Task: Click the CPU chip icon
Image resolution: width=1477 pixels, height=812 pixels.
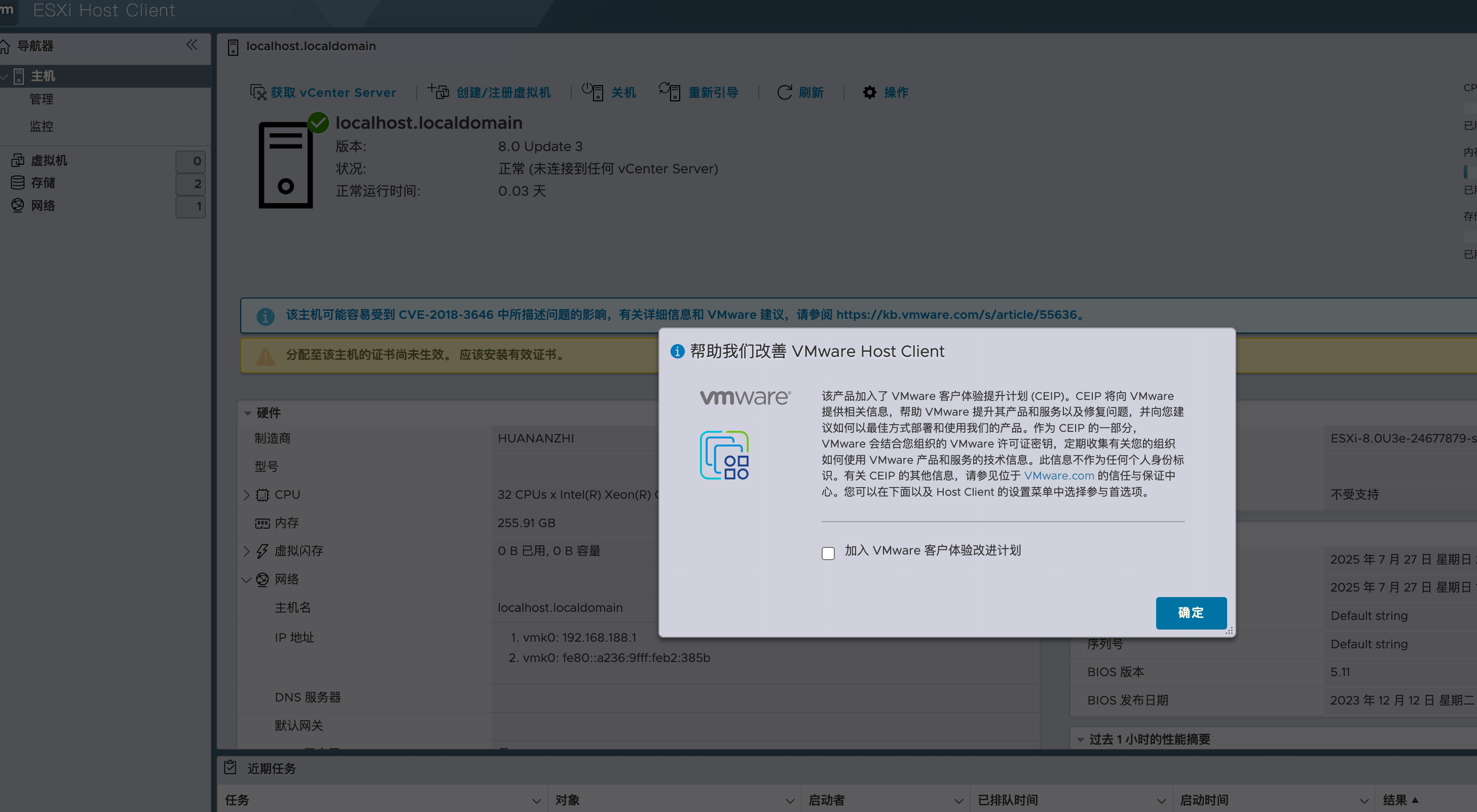Action: (x=262, y=495)
